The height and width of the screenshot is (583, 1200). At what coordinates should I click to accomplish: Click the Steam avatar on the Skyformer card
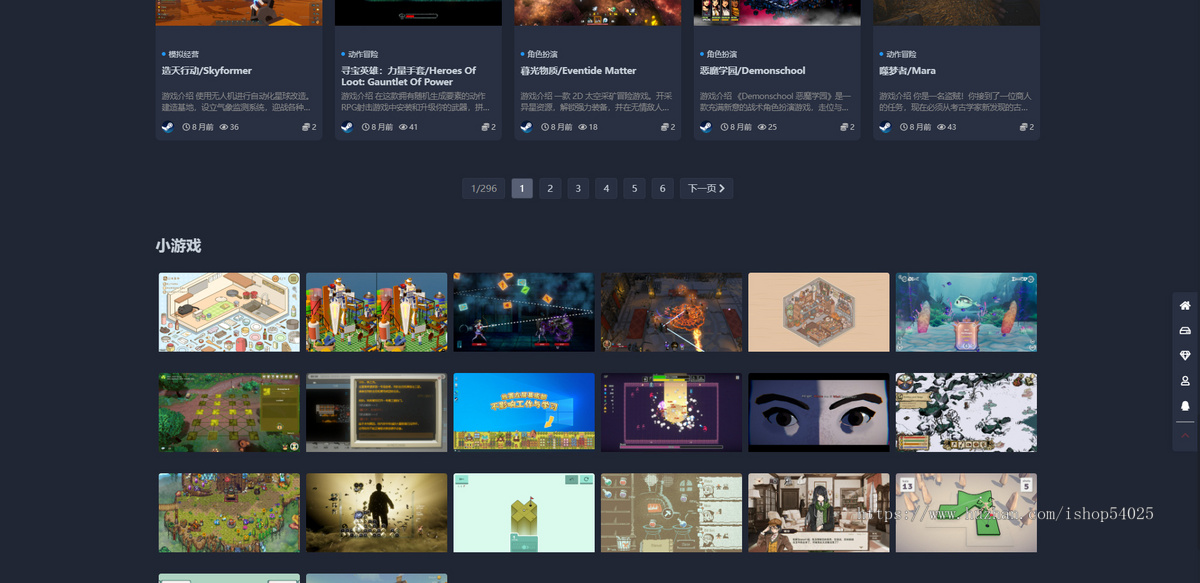[x=168, y=127]
